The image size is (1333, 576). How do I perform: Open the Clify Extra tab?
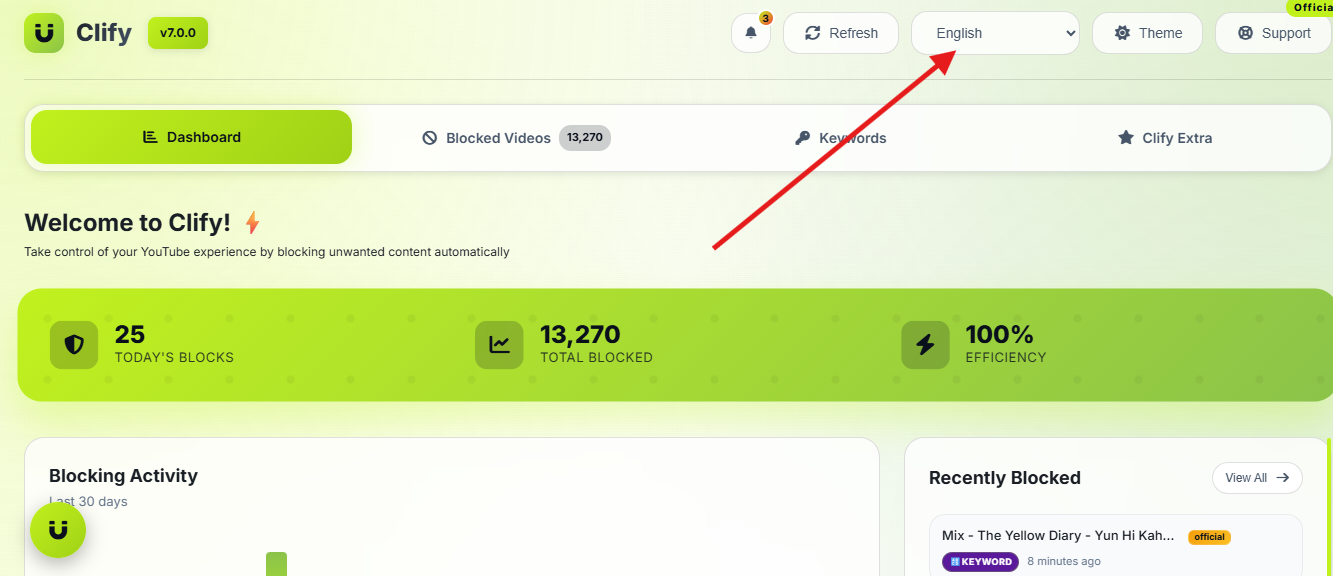tap(1165, 138)
